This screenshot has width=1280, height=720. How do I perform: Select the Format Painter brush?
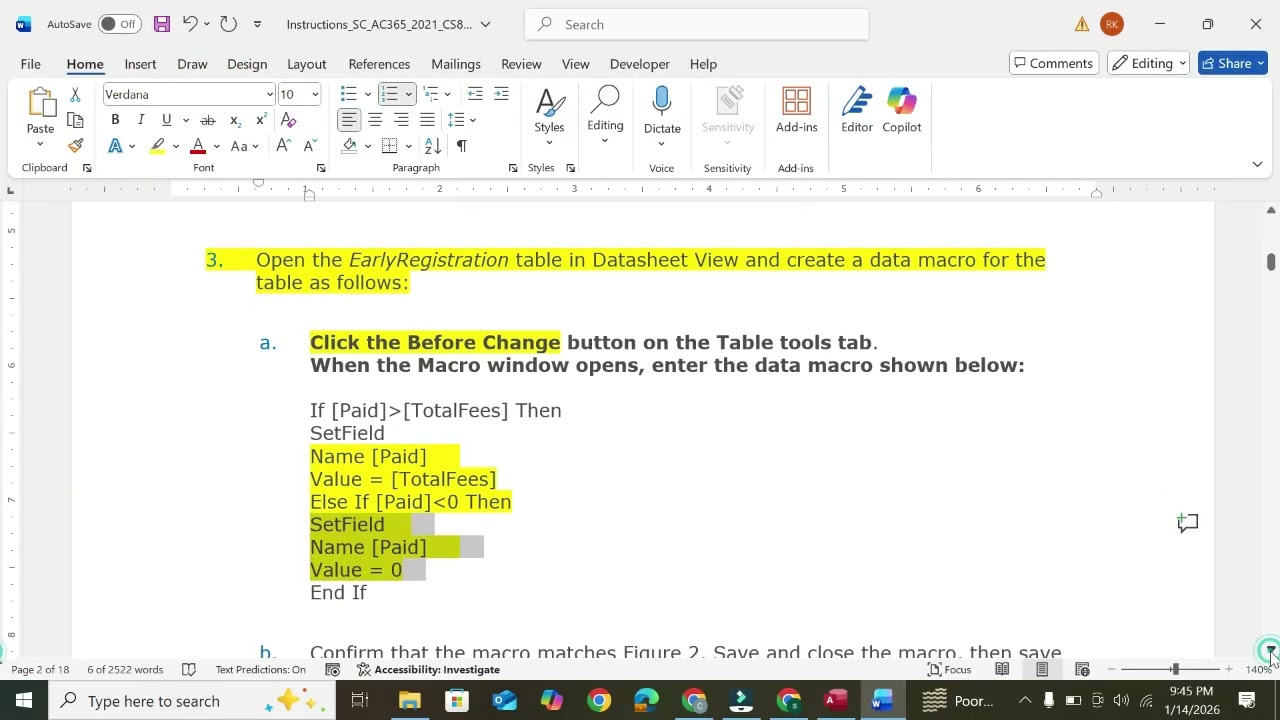click(x=75, y=146)
